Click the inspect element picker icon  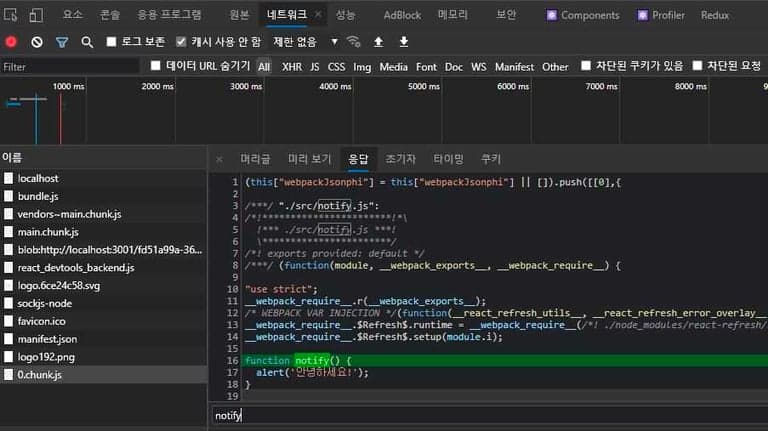12,15
